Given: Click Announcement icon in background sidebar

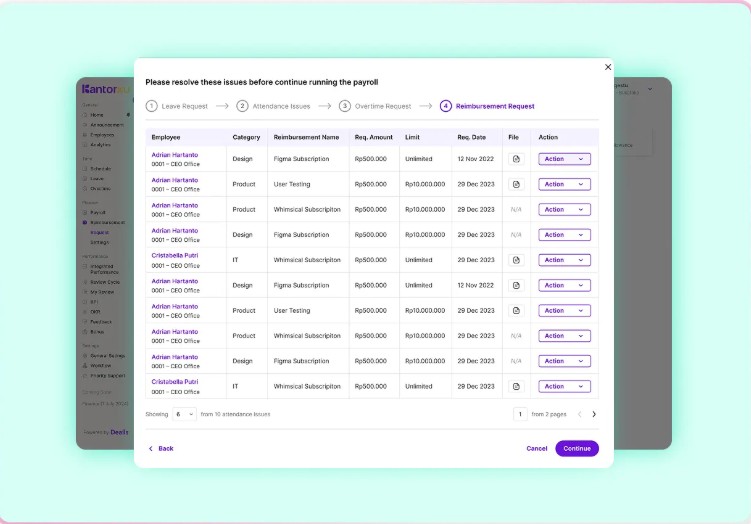Looking at the screenshot, I should (x=85, y=125).
